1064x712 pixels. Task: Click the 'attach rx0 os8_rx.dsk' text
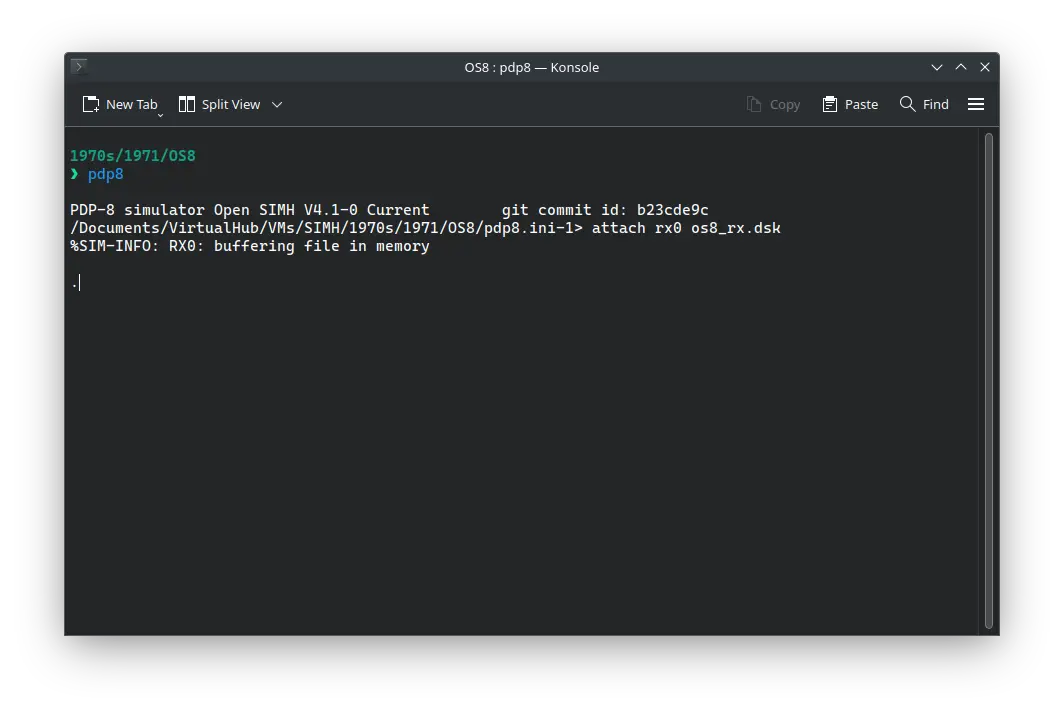(686, 228)
